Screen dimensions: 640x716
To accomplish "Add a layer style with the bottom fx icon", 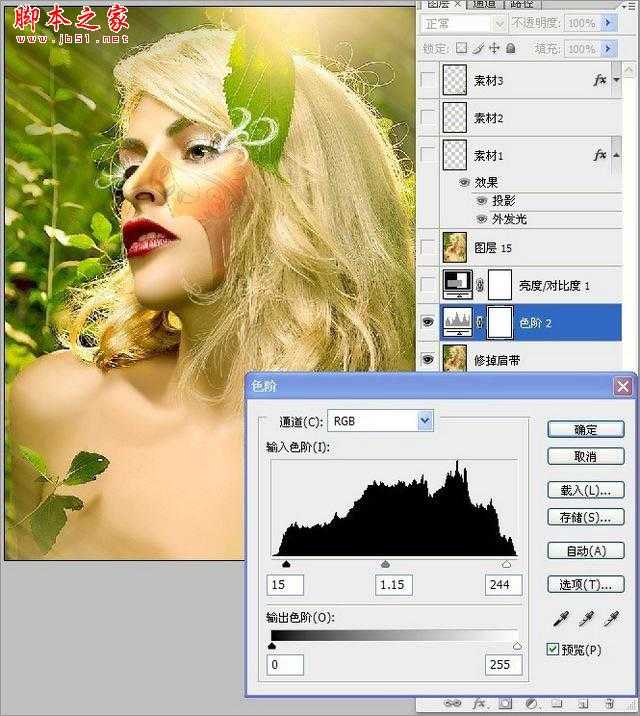I will tap(479, 704).
